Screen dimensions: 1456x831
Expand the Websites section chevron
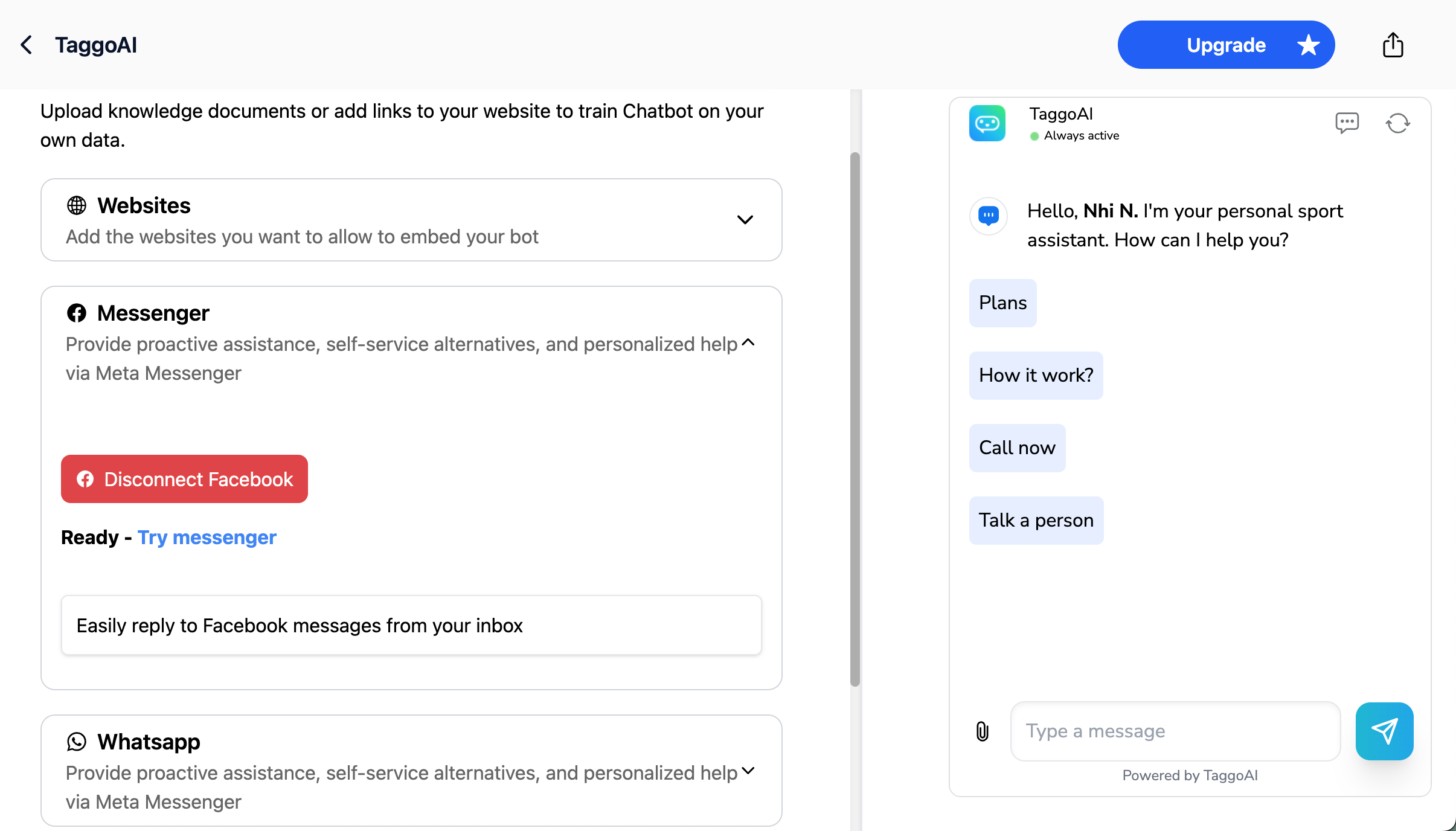(x=745, y=220)
